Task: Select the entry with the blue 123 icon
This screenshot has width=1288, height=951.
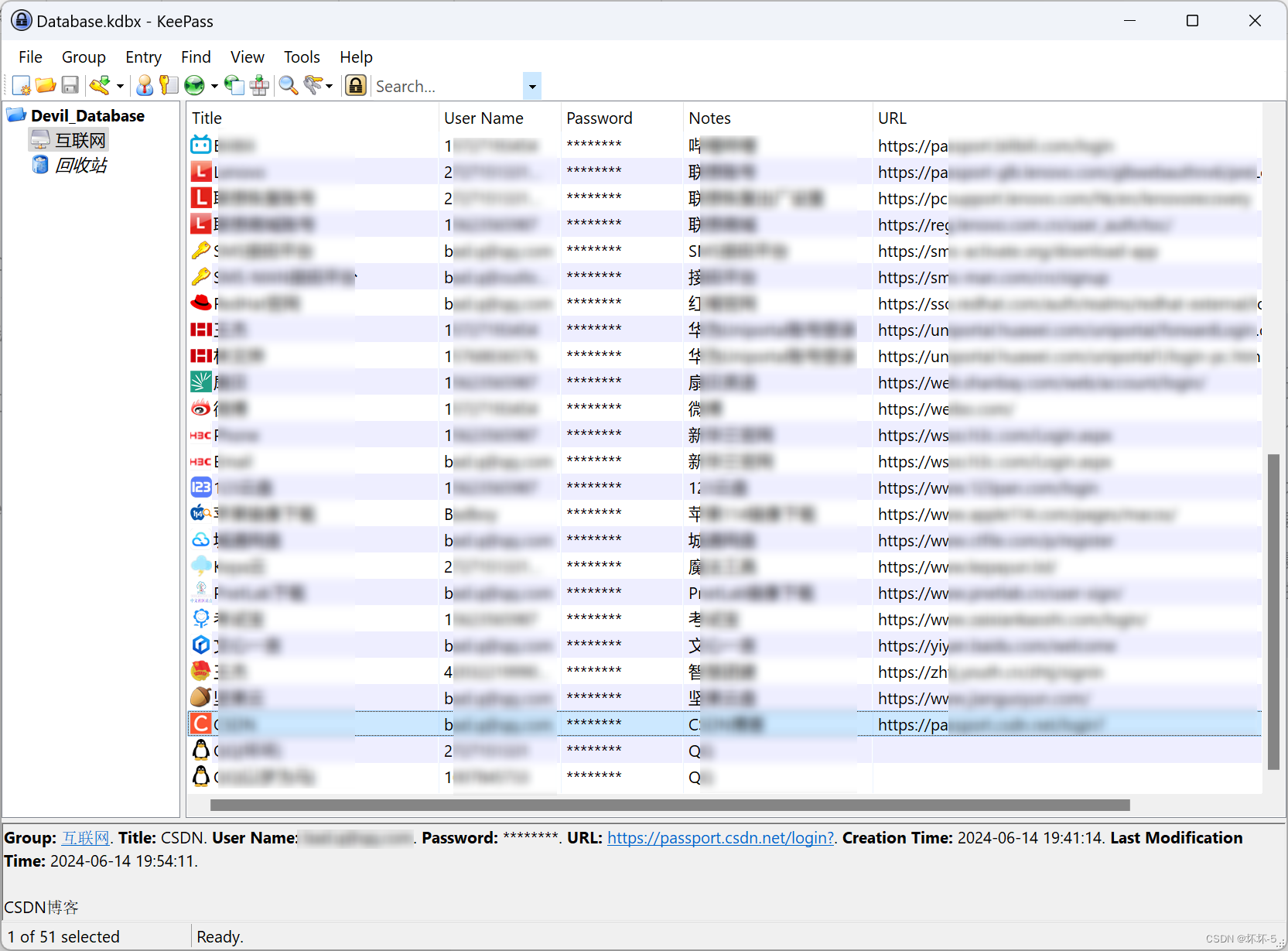Action: [x=201, y=487]
